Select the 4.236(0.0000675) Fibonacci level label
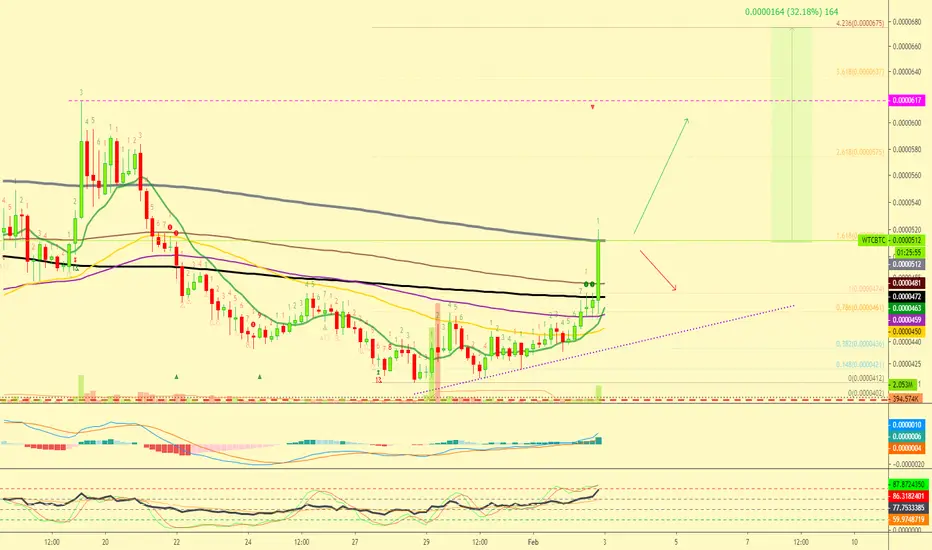Image resolution: width=932 pixels, height=550 pixels. coord(859,23)
